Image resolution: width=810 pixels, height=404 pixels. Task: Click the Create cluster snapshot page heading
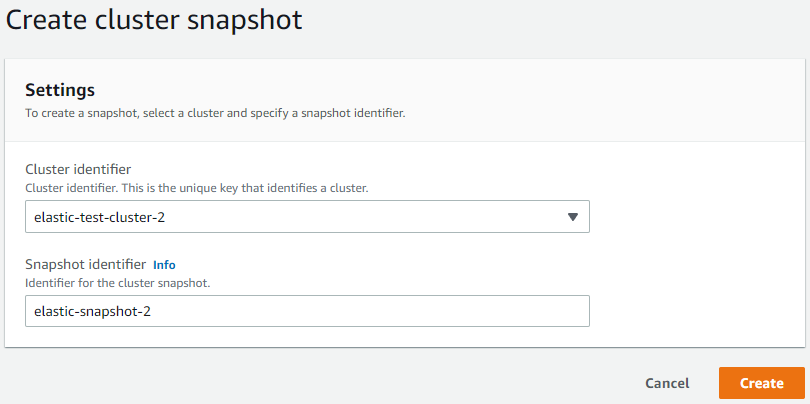[x=154, y=18]
